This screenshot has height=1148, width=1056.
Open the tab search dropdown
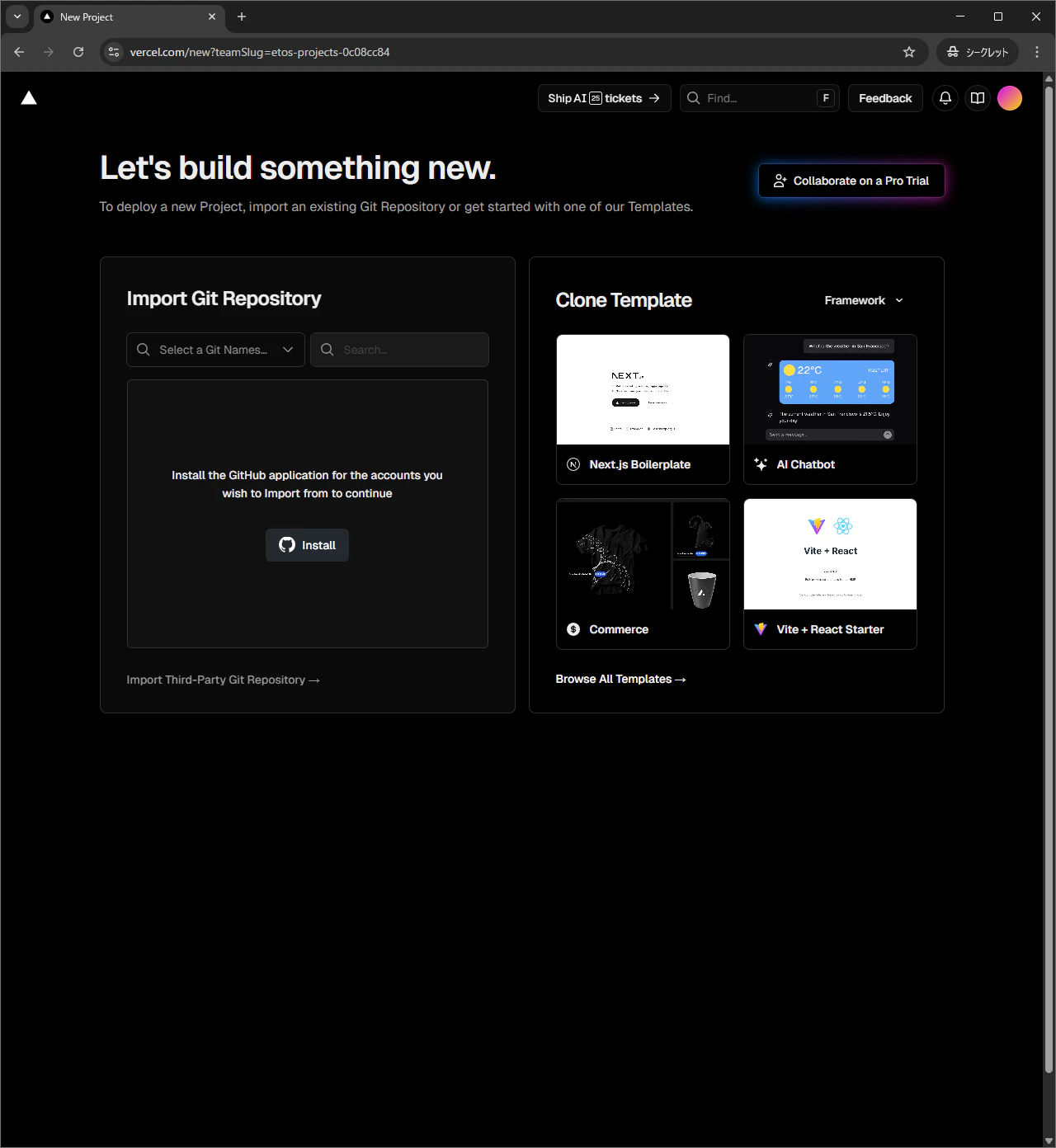[17, 16]
